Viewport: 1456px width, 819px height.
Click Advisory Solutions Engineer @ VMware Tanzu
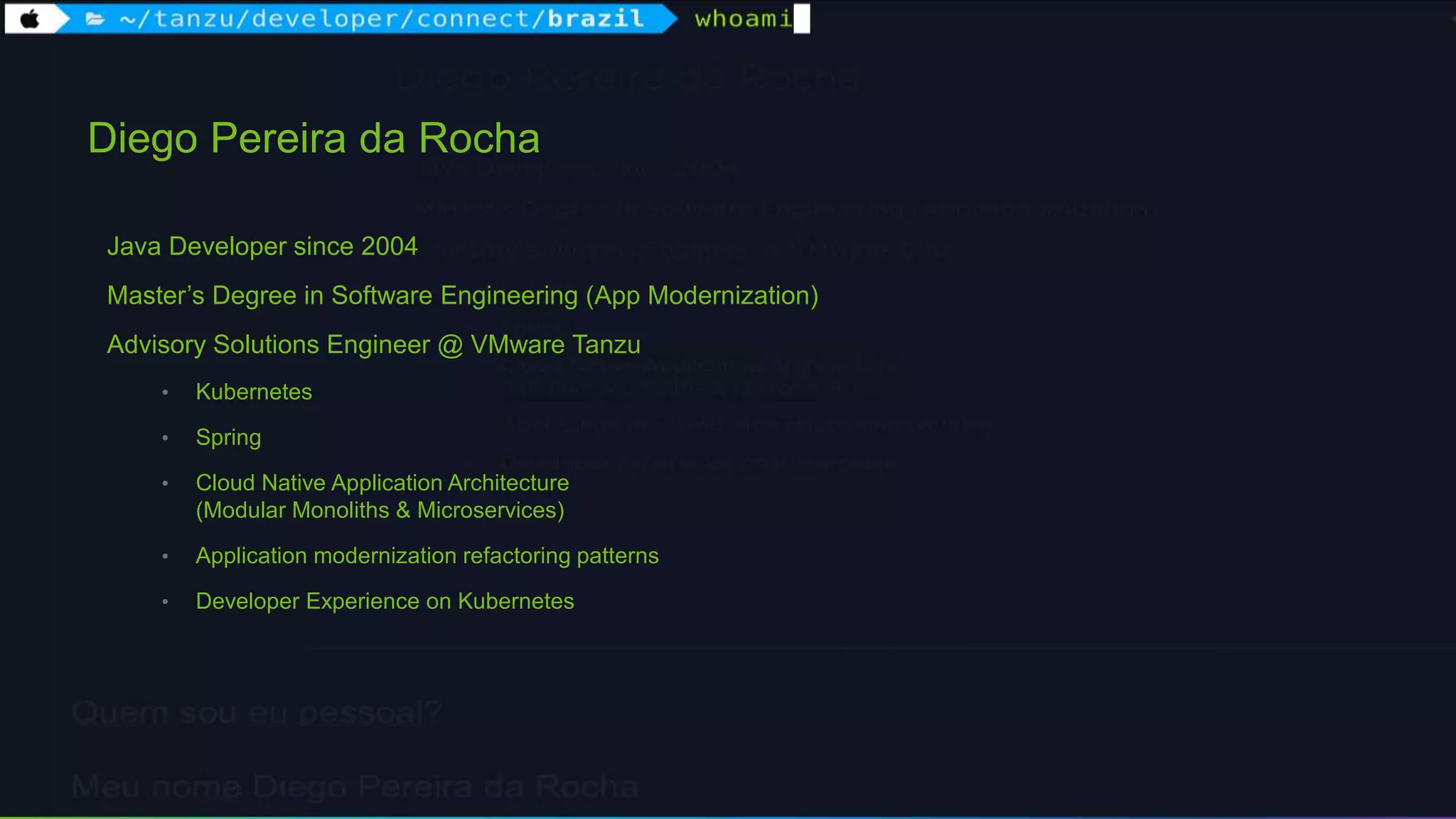point(373,345)
